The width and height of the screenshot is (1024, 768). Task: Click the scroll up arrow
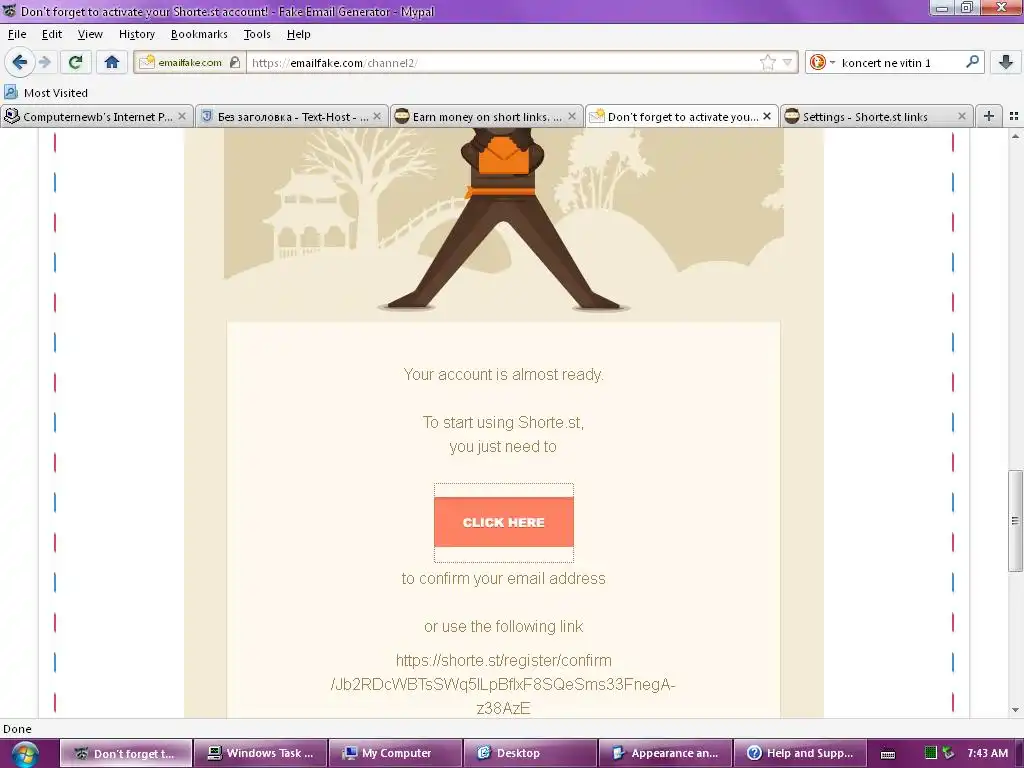pos(1015,136)
